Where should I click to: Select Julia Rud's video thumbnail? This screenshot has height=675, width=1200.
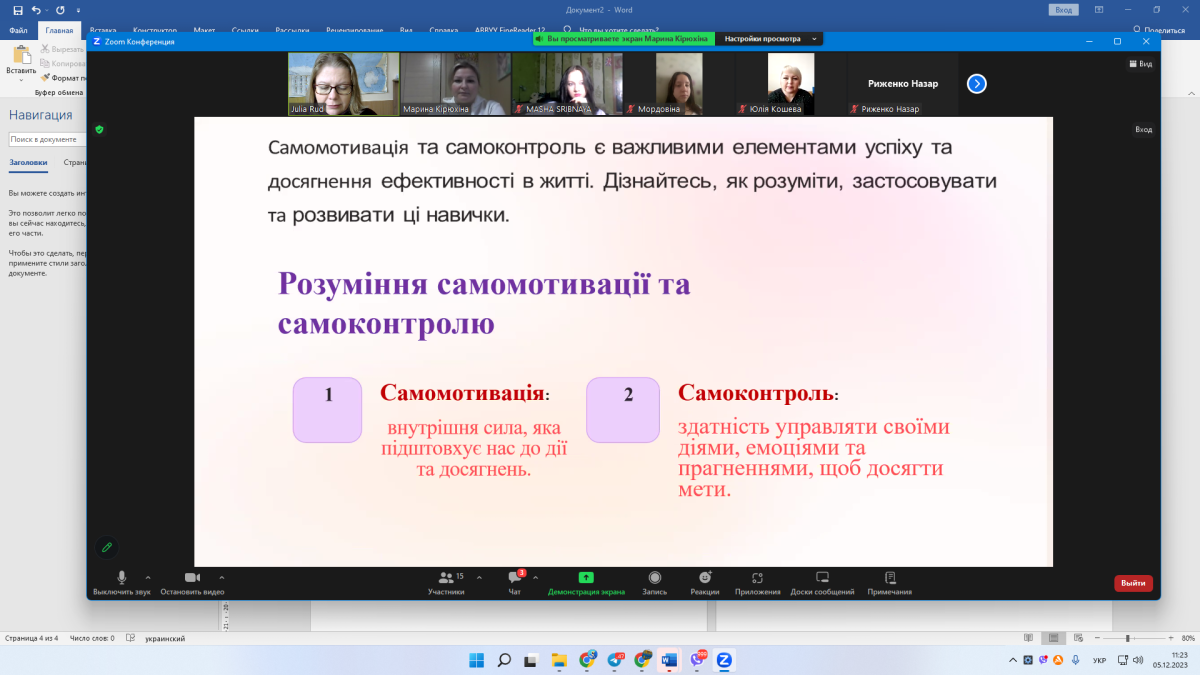(x=343, y=84)
